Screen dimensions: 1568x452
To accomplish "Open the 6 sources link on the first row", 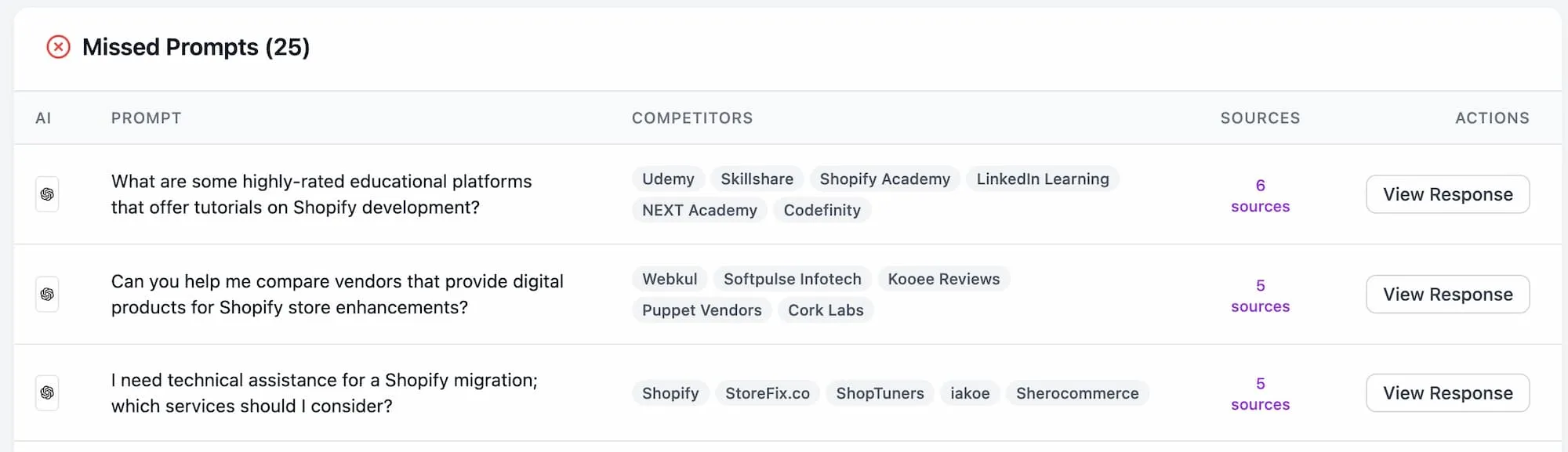I will click(x=1260, y=196).
